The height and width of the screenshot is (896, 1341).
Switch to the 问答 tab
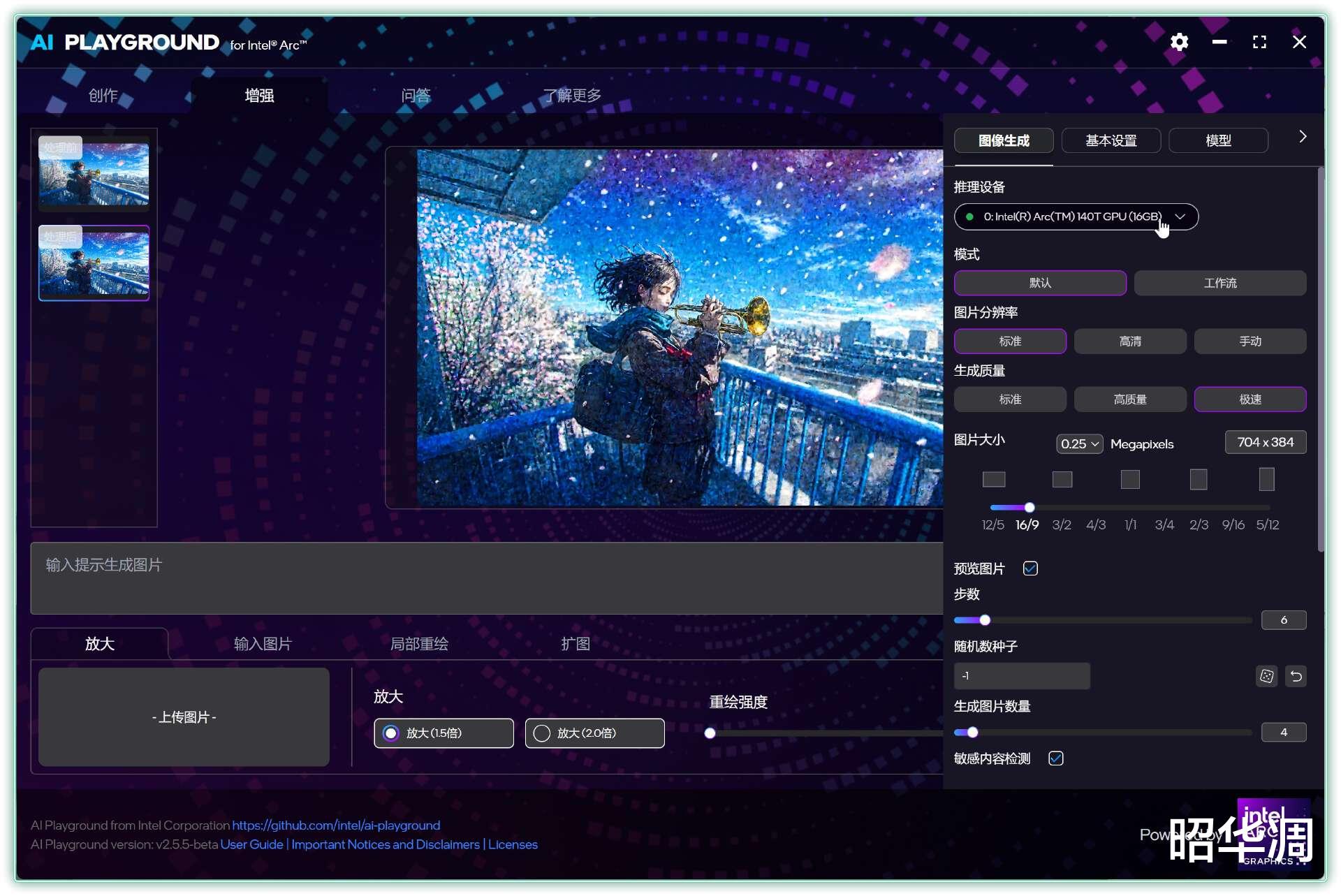tap(416, 96)
